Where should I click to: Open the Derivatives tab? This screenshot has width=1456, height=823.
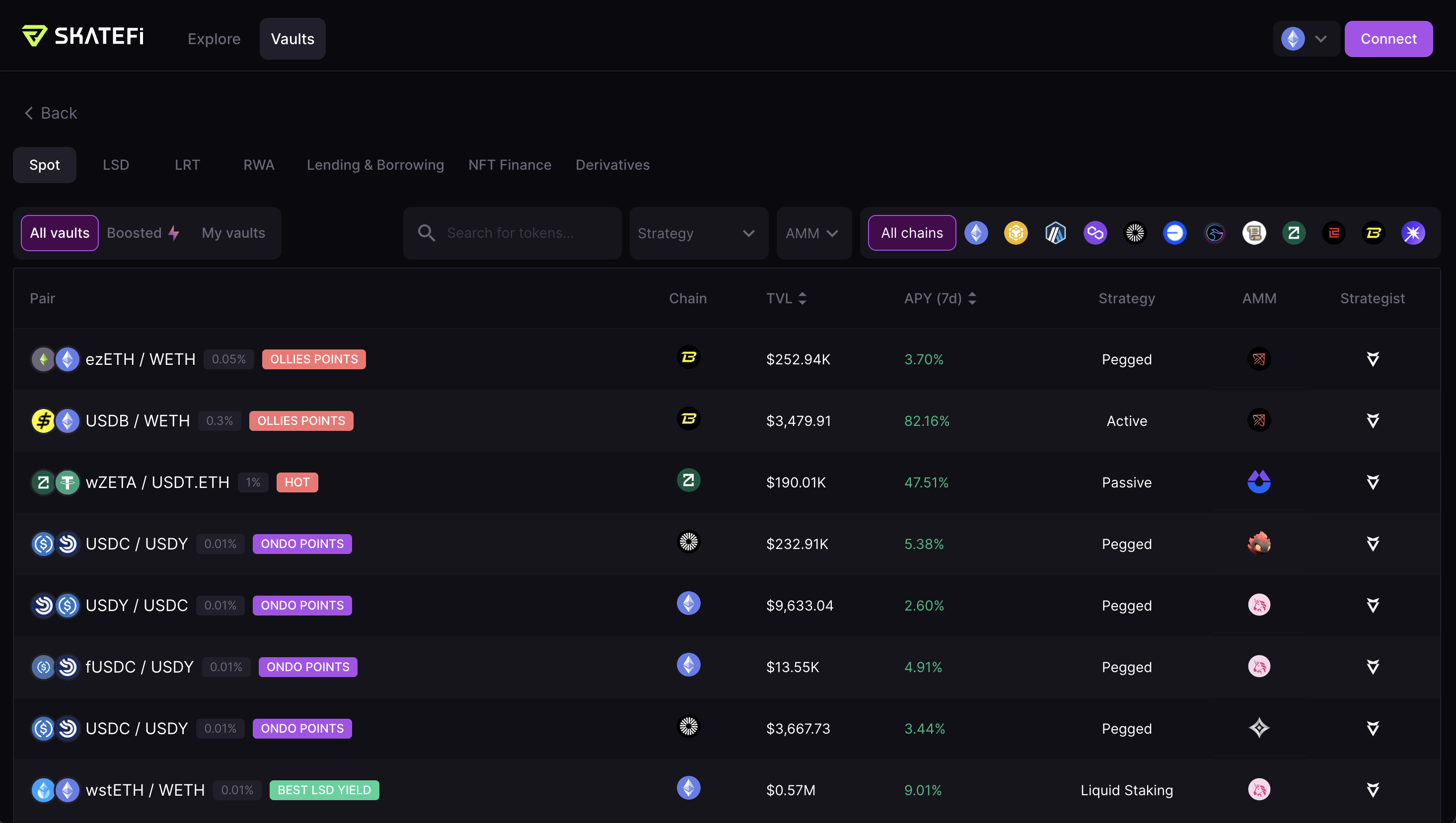click(612, 165)
